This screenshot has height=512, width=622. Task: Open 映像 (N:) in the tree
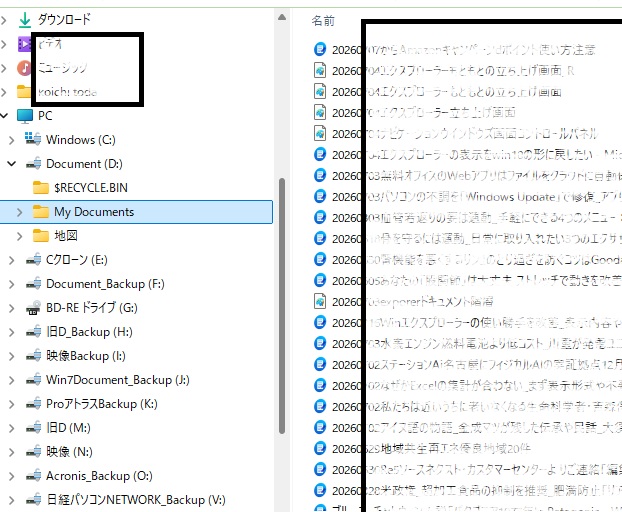[69, 452]
